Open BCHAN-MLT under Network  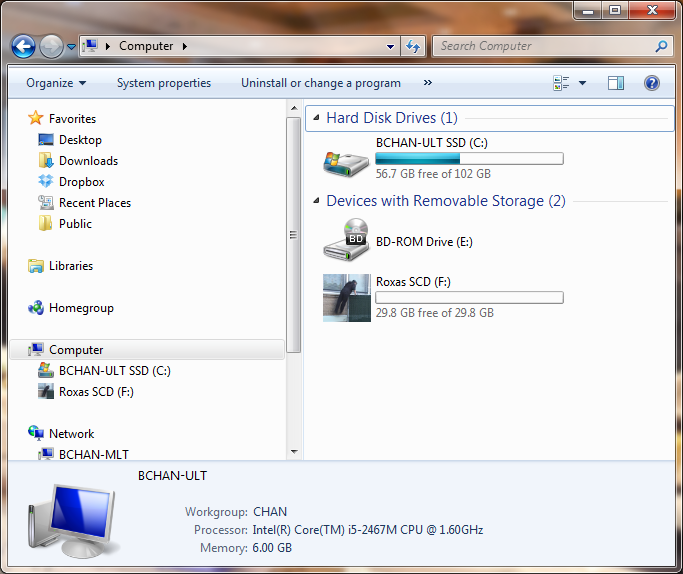(x=94, y=454)
